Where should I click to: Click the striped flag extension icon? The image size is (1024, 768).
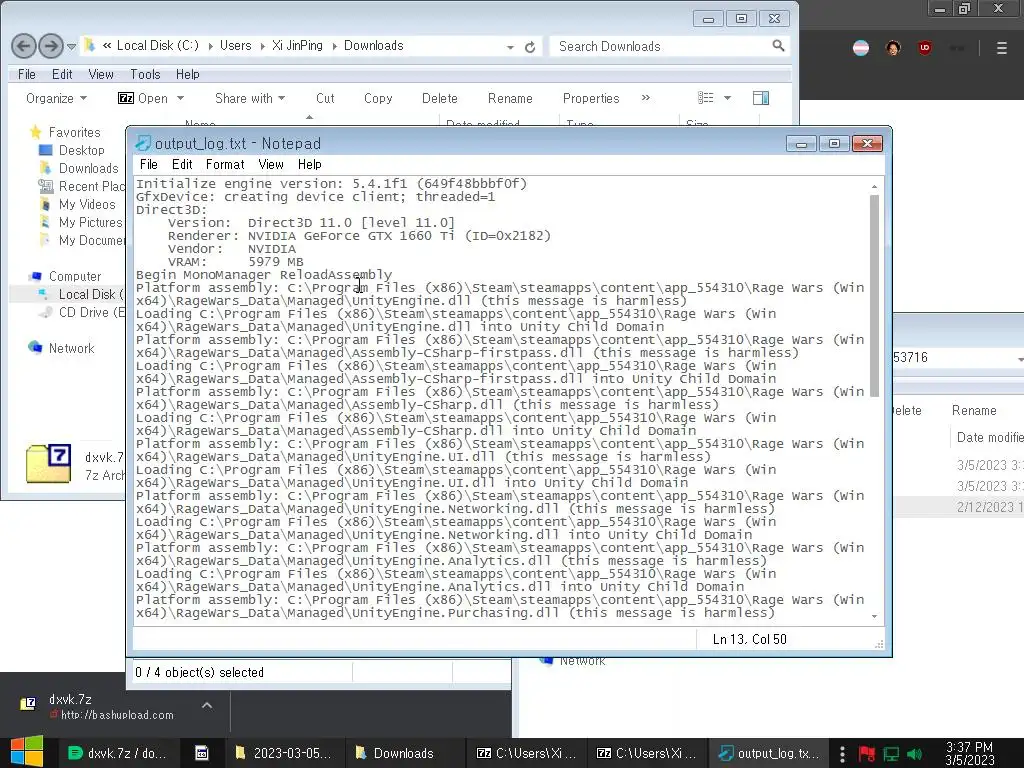point(861,48)
